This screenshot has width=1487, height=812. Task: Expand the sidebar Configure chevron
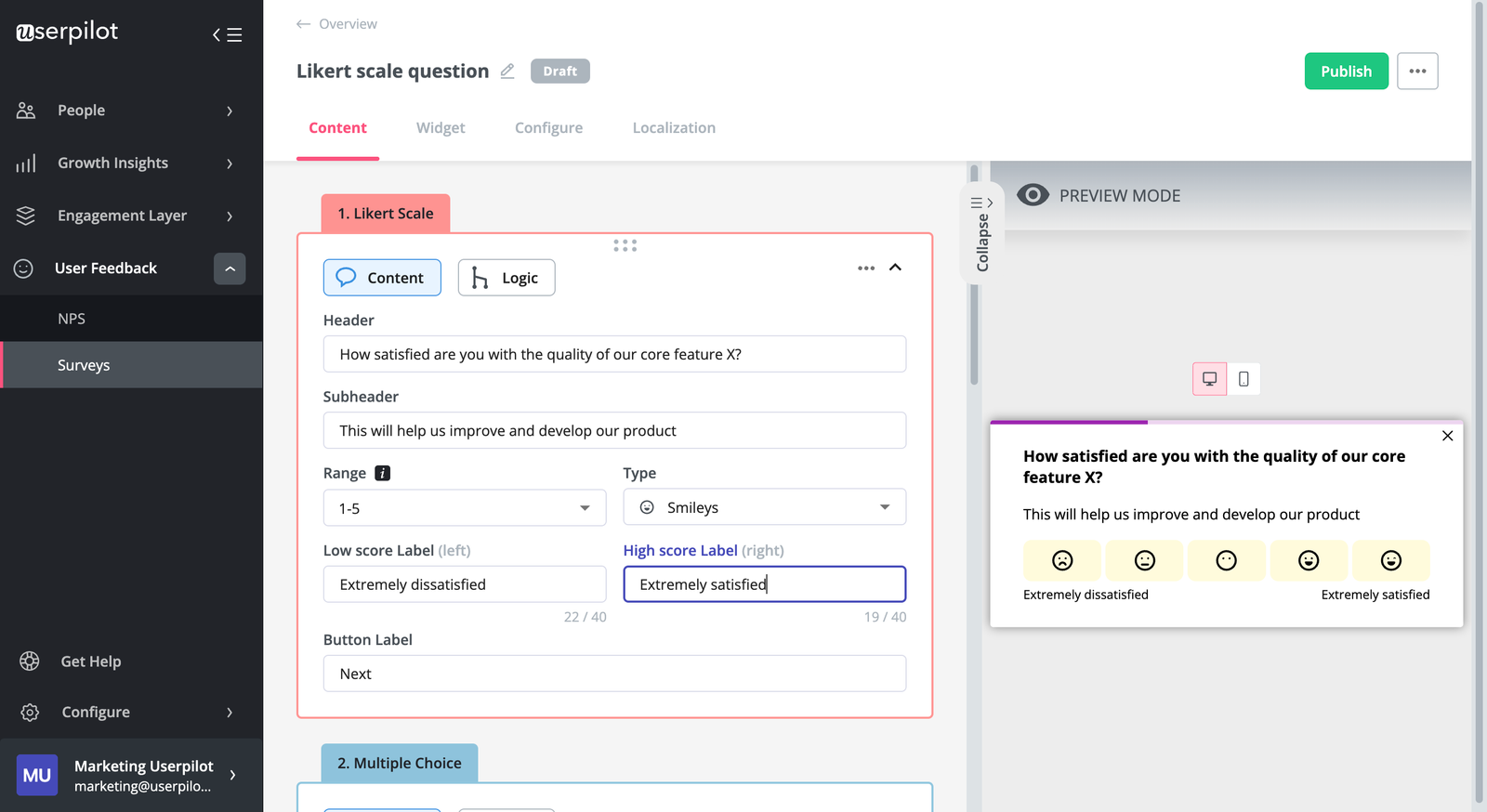tap(230, 713)
